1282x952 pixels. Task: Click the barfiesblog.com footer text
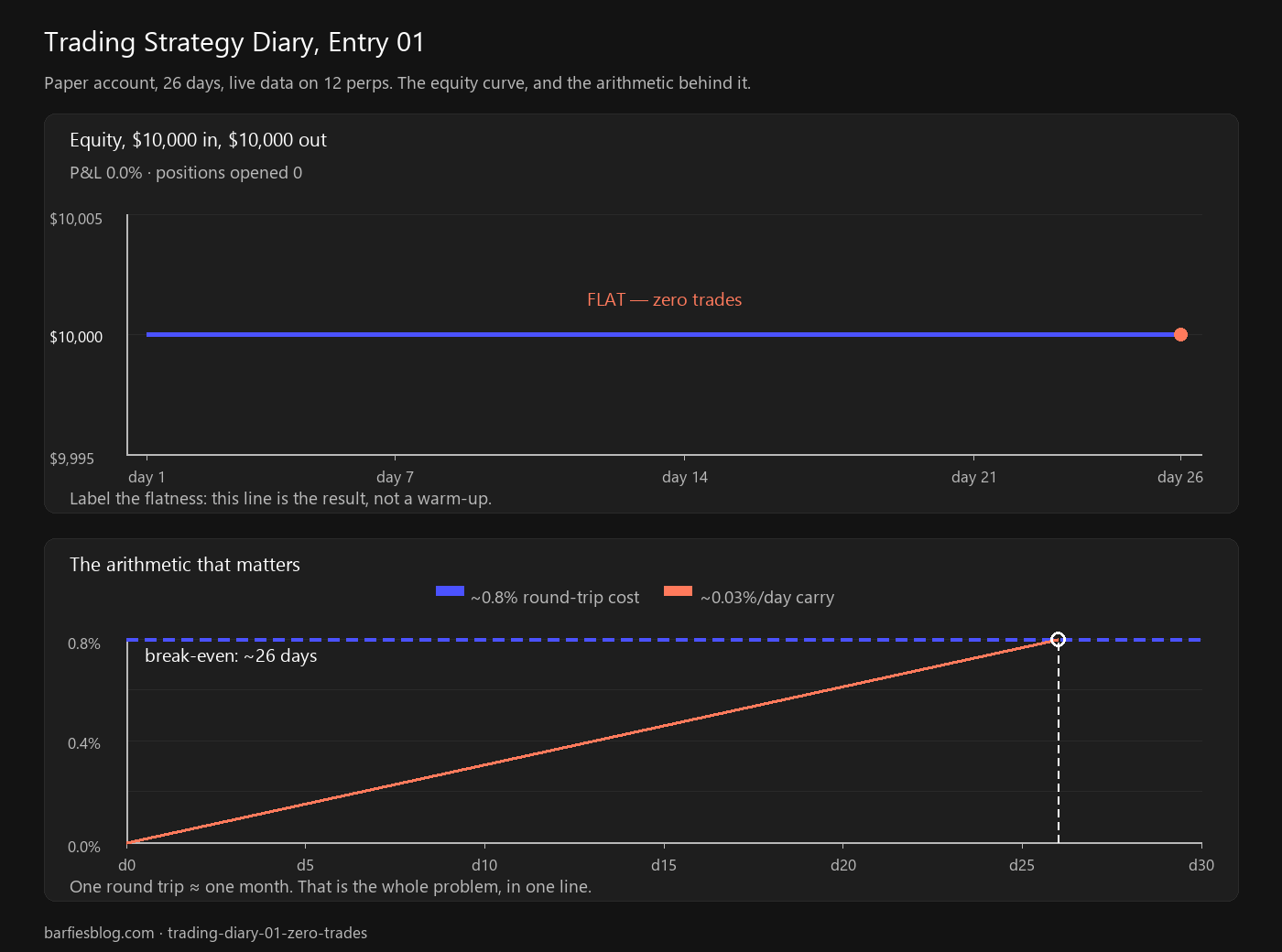(205, 933)
